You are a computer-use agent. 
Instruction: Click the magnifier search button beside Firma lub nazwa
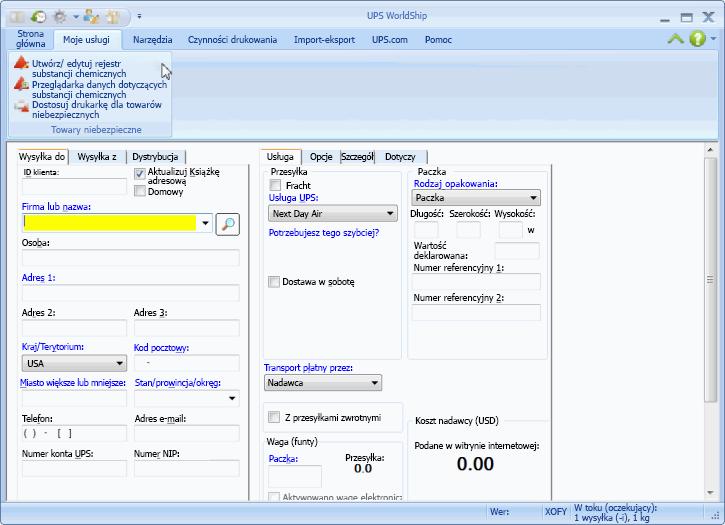[x=227, y=224]
